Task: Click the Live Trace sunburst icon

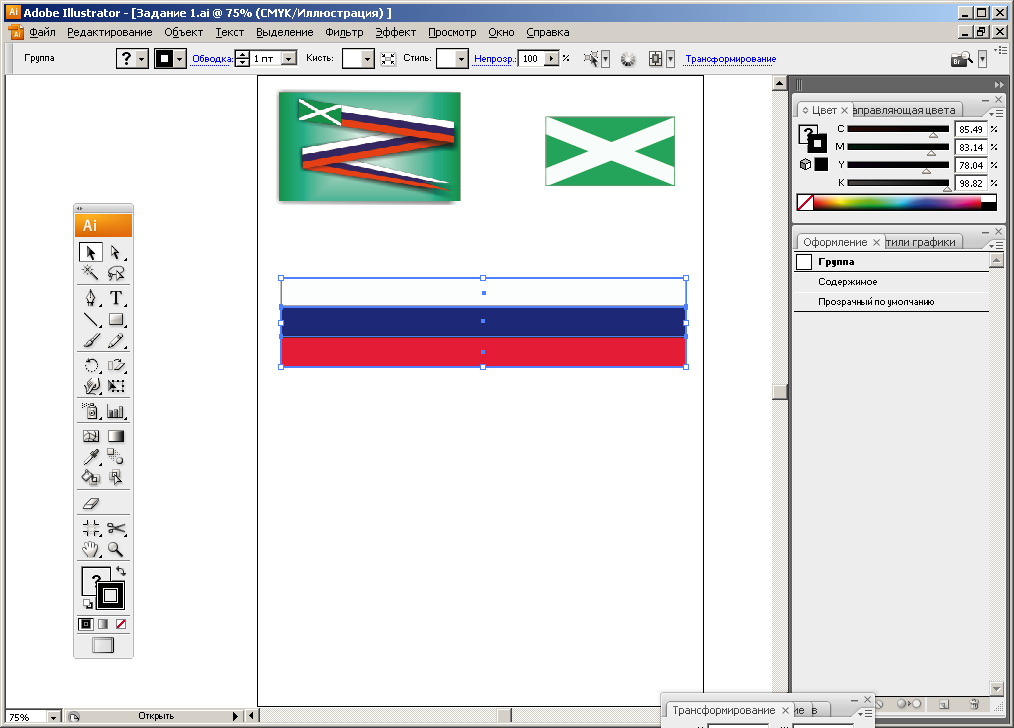Action: (x=628, y=59)
